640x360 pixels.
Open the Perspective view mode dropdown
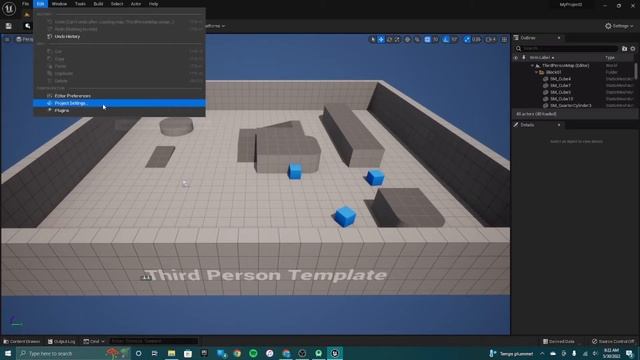[x=25, y=39]
